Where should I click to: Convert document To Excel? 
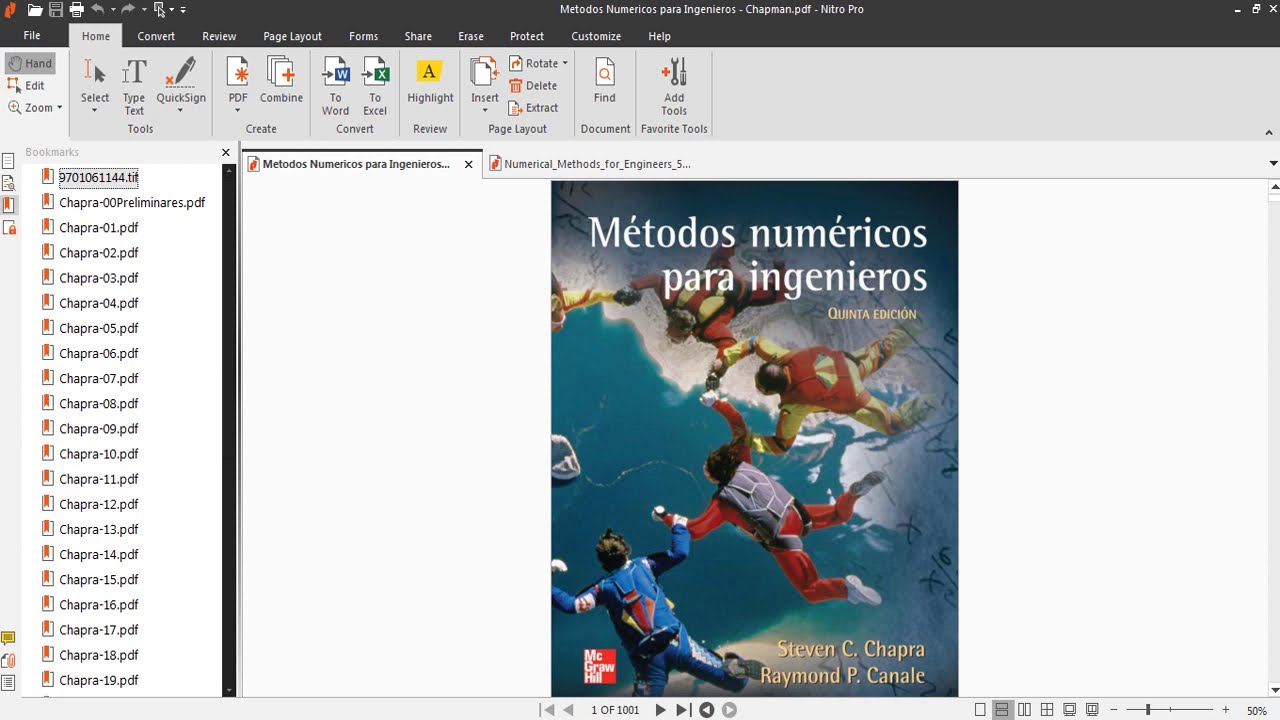point(375,86)
